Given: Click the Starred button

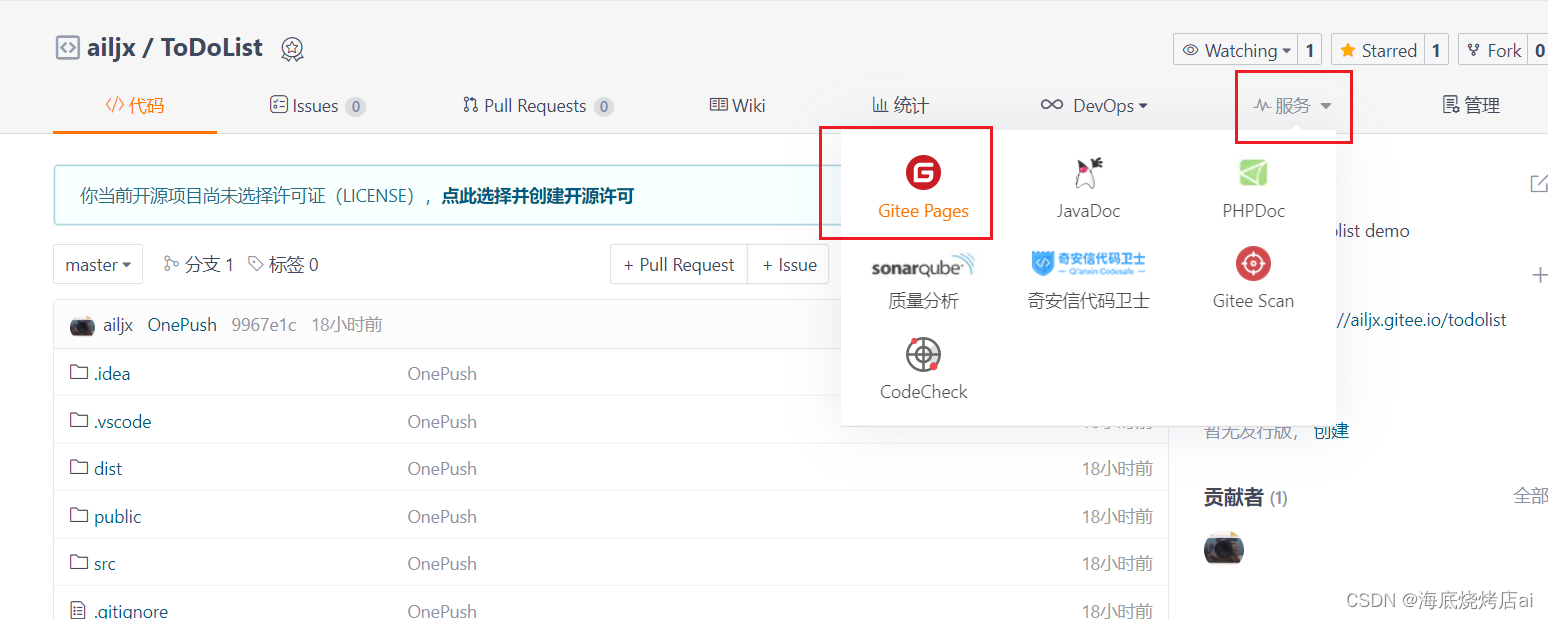Looking at the screenshot, I should pyautogui.click(x=1378, y=50).
